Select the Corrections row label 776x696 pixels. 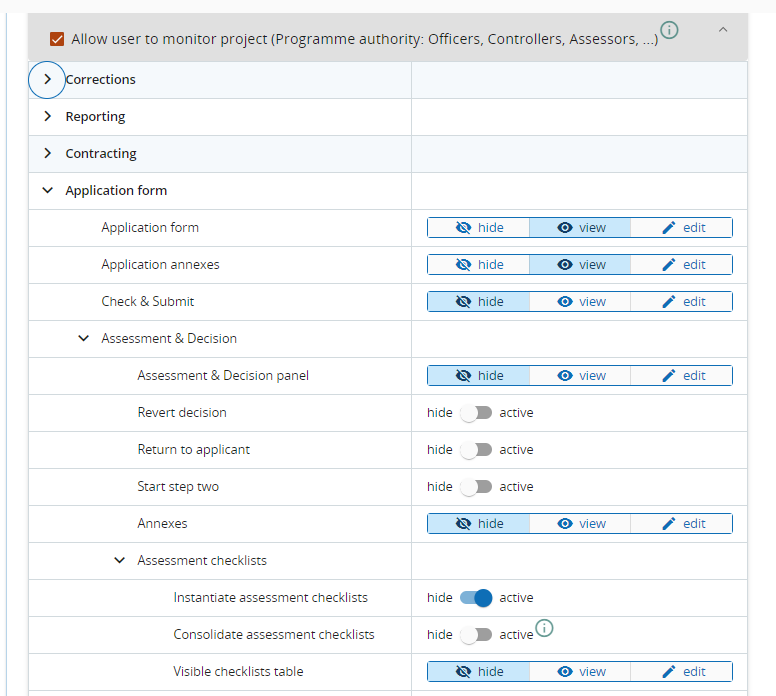click(x=100, y=79)
